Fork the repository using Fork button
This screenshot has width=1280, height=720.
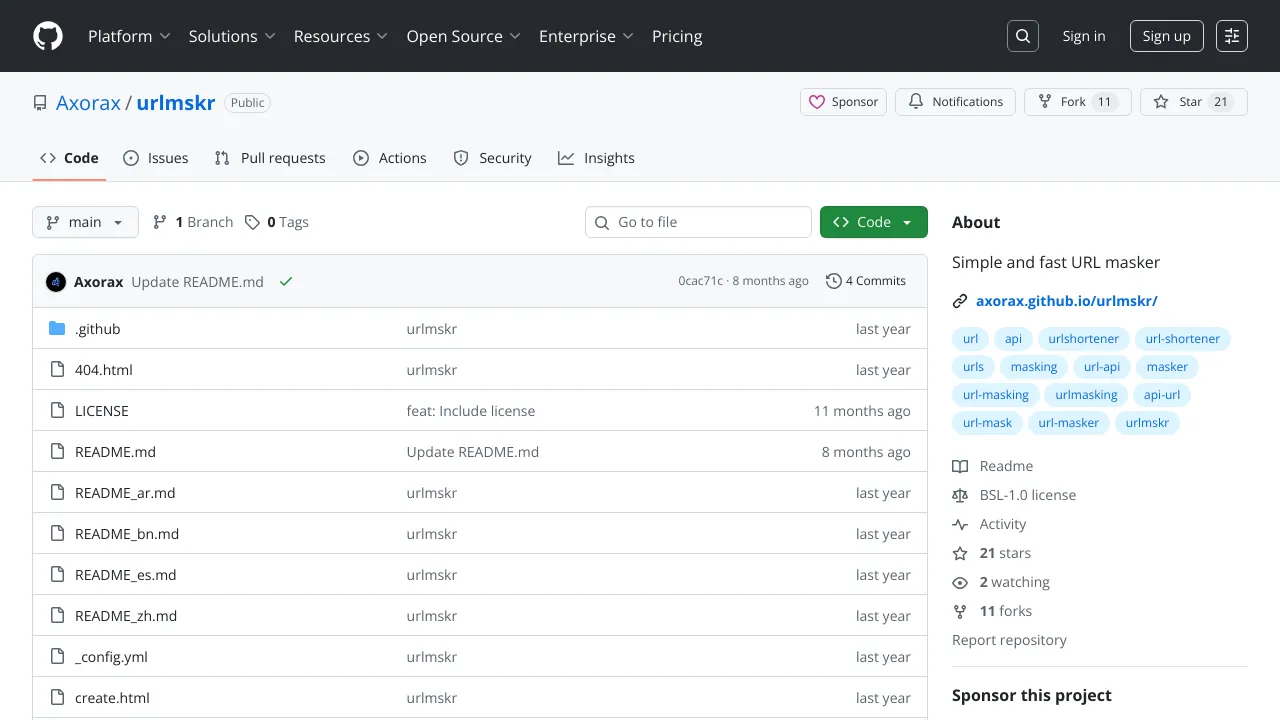tap(1078, 102)
